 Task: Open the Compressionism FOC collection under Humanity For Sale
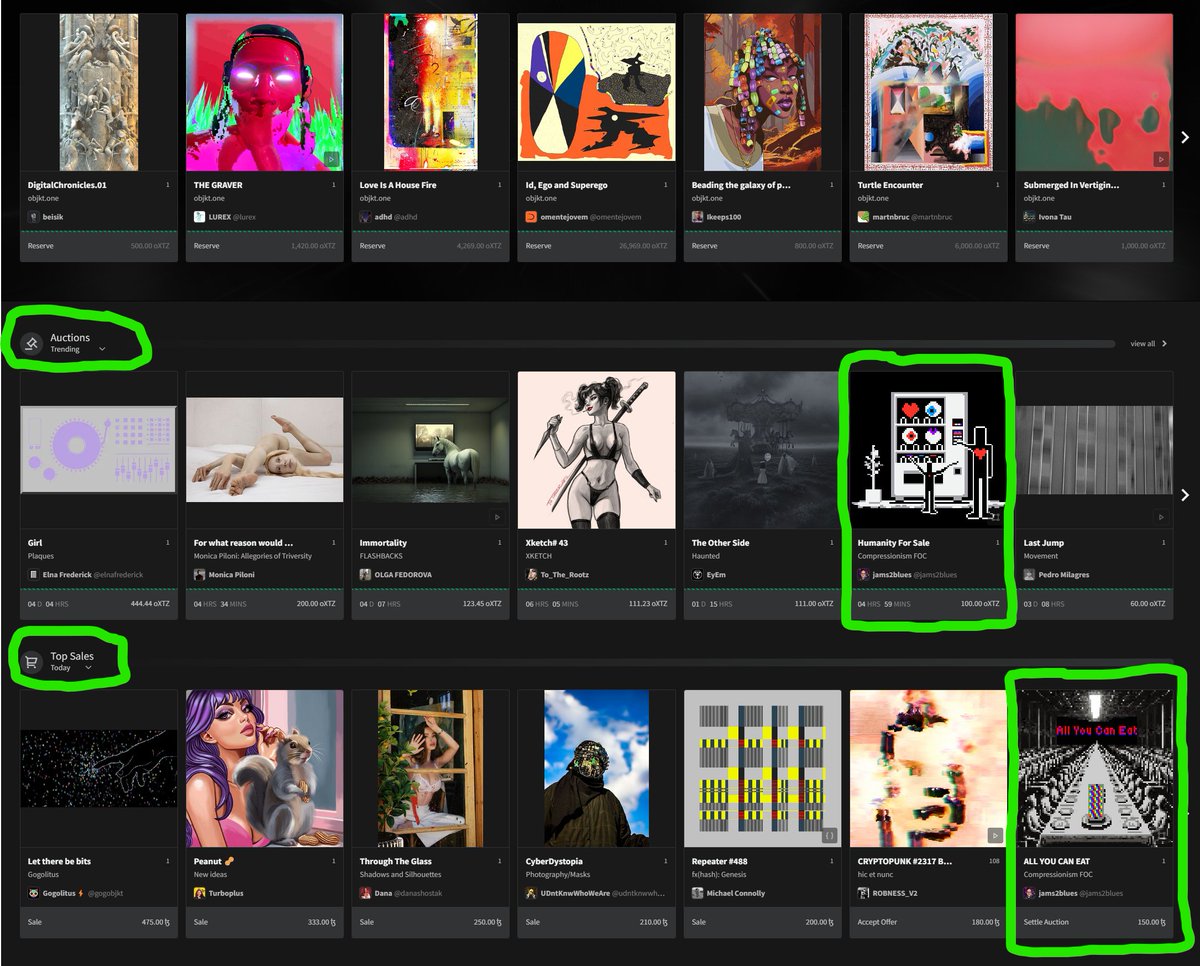click(x=892, y=556)
